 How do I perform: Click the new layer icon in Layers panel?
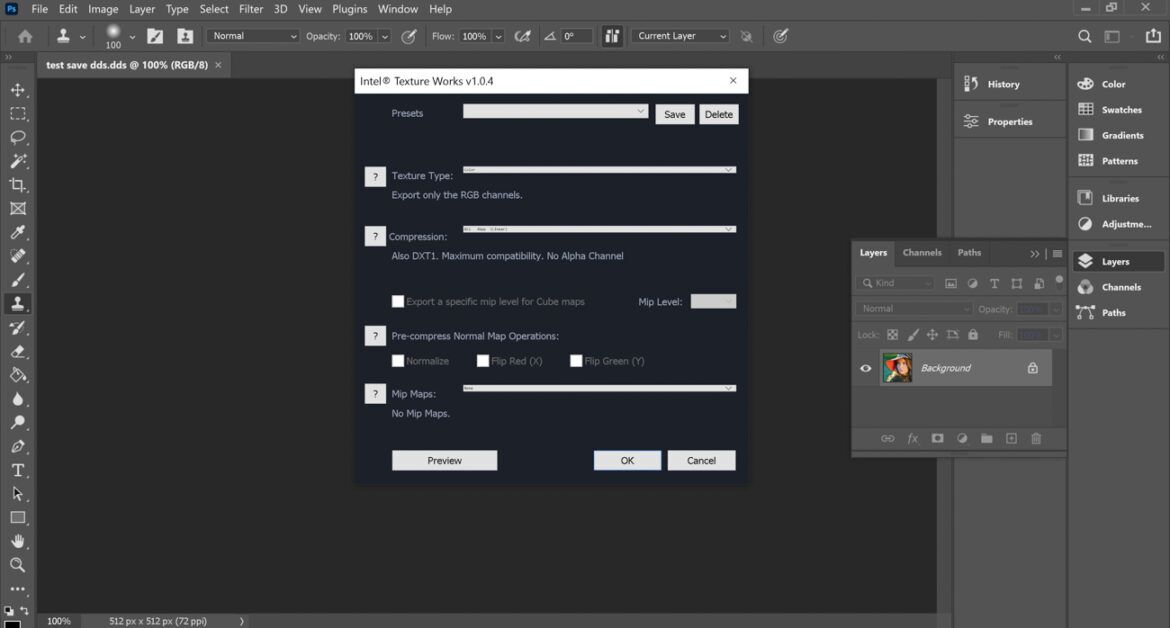[x=1011, y=438]
